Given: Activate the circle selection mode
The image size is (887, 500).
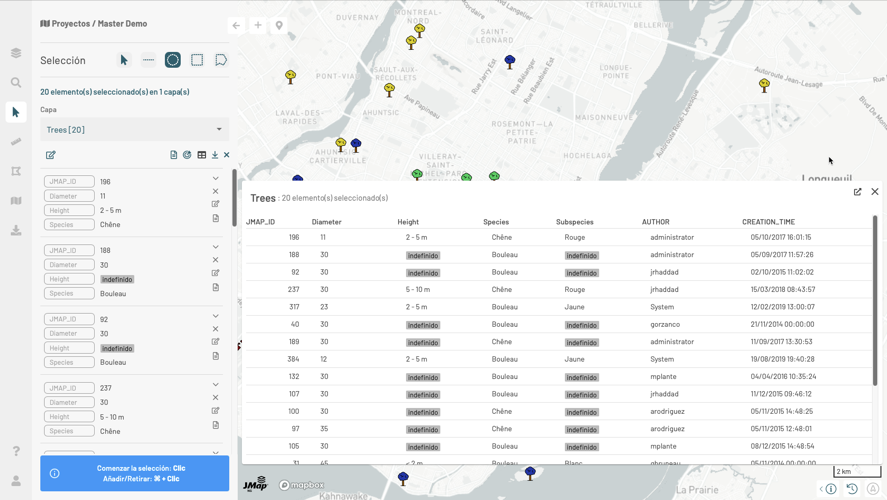Looking at the screenshot, I should (x=173, y=60).
